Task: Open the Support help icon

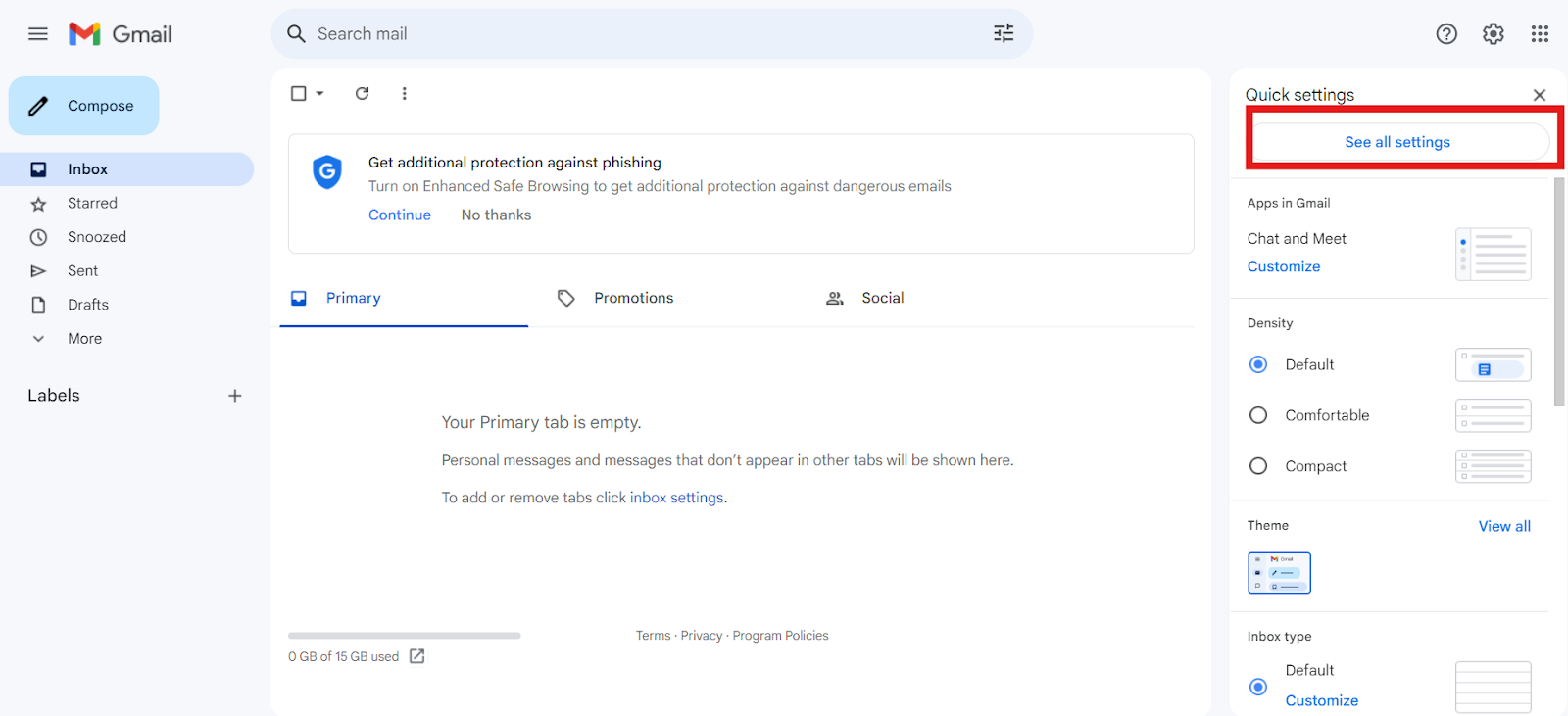Action: coord(1446,34)
